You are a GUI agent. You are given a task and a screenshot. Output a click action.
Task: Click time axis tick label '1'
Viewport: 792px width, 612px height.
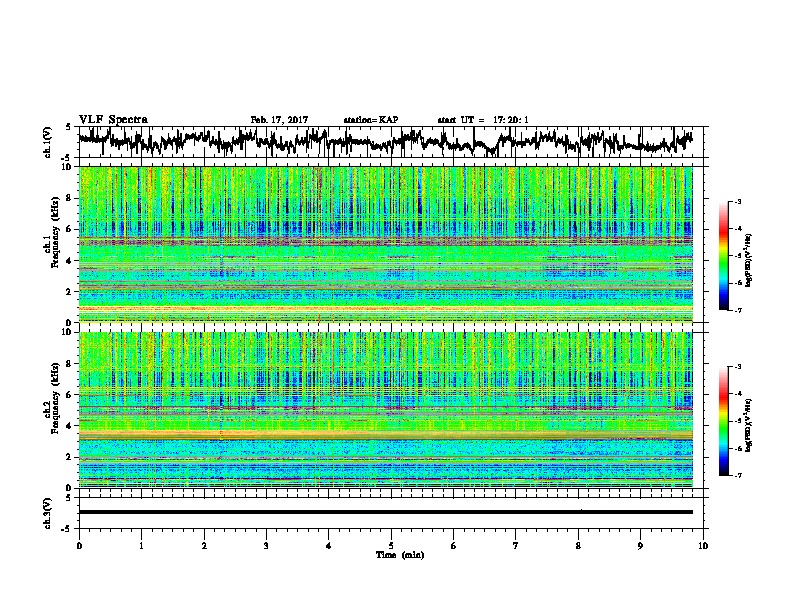pos(141,546)
